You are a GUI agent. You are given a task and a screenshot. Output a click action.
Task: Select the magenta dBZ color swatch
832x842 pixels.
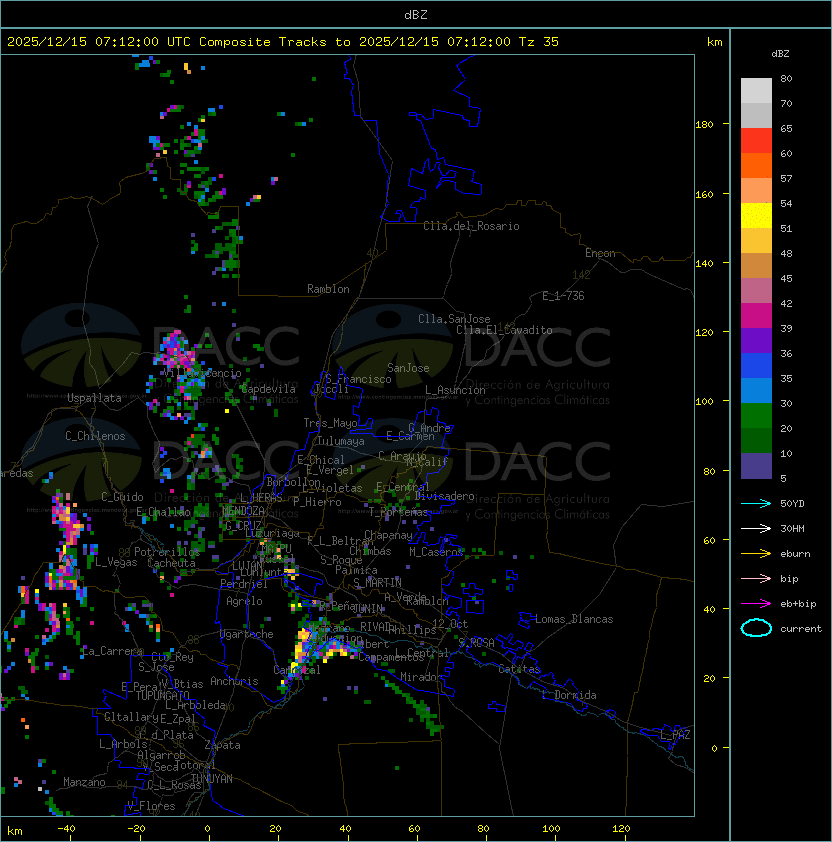[x=756, y=316]
